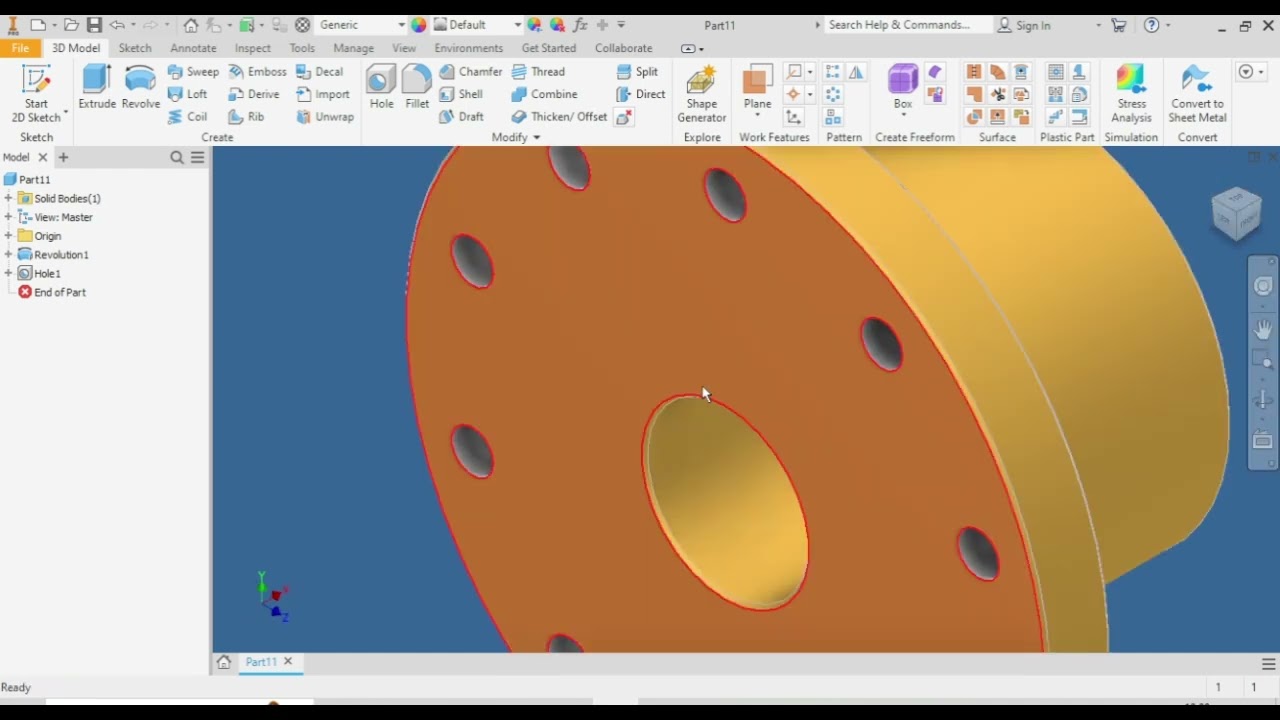
Task: Open the Collaborate tab
Action: 623,48
